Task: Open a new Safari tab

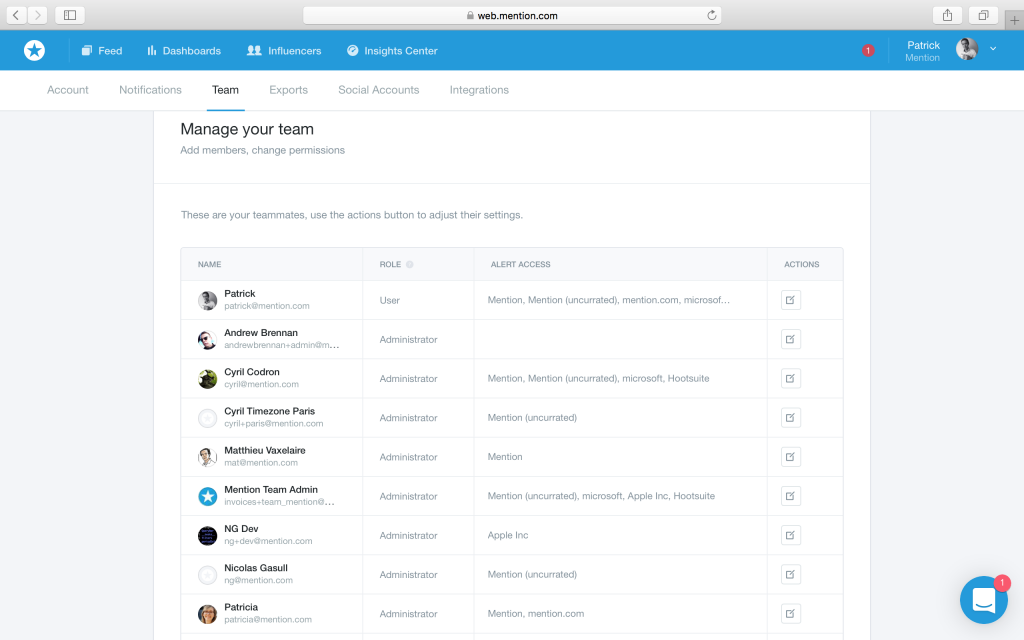Action: tap(1014, 20)
